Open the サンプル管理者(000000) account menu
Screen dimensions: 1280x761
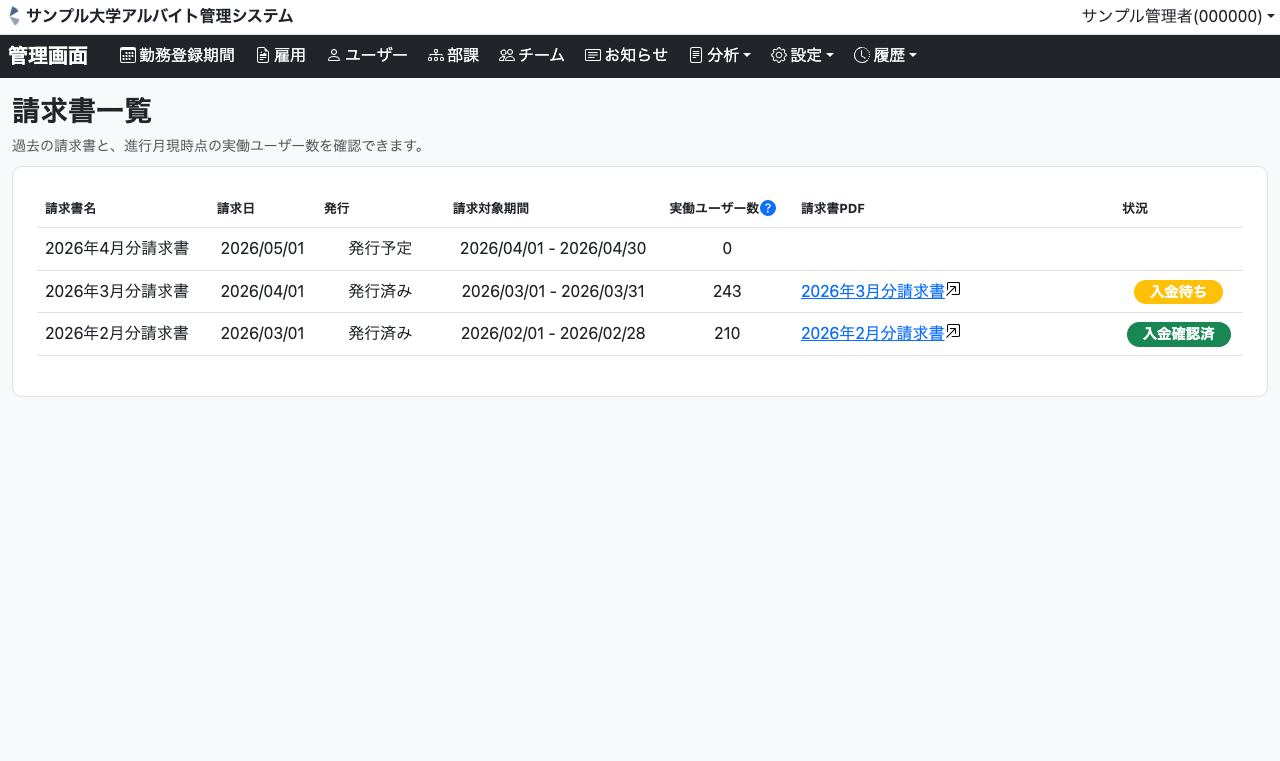(1178, 16)
